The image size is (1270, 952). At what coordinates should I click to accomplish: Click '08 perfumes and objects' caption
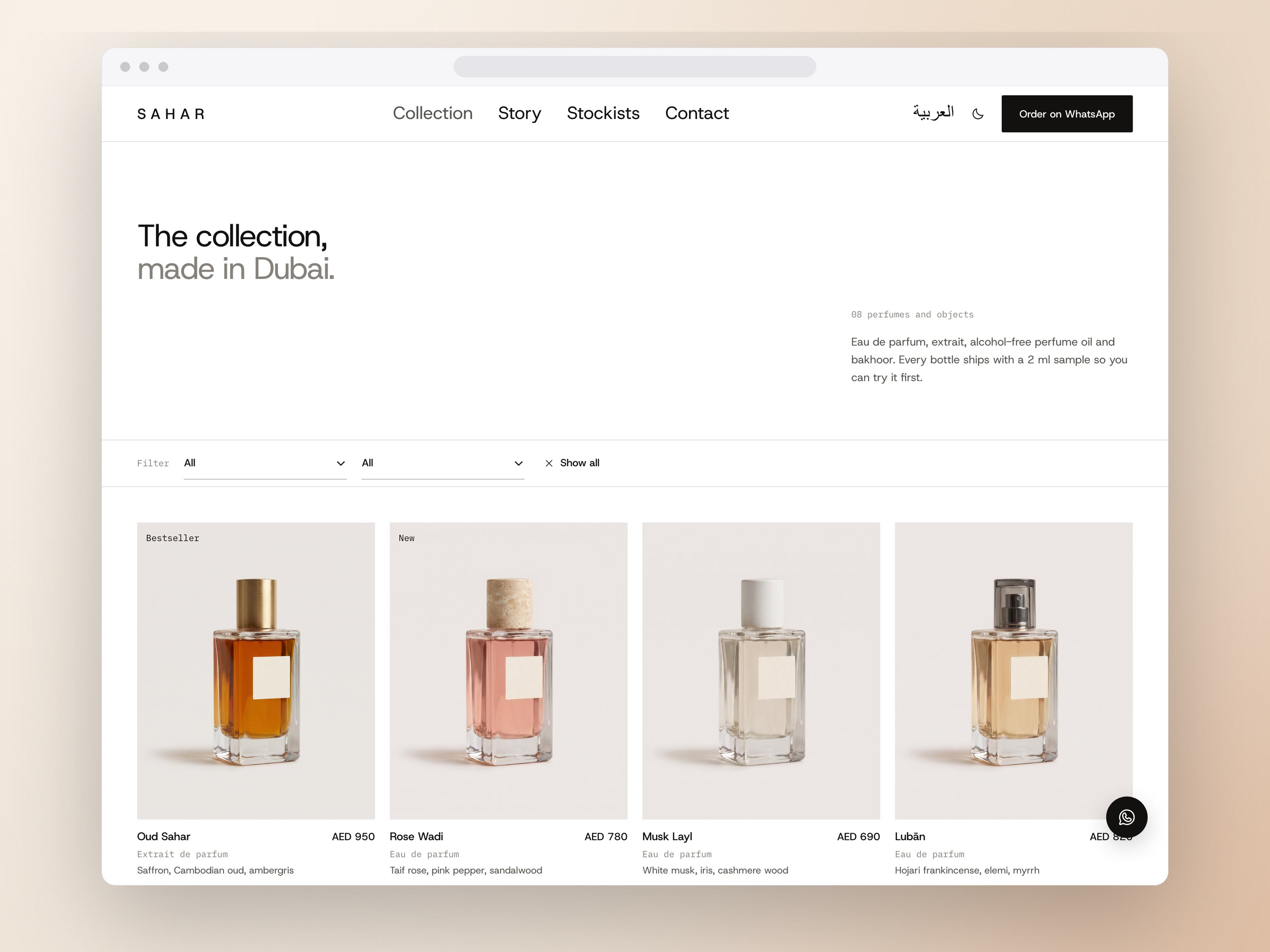tap(912, 315)
